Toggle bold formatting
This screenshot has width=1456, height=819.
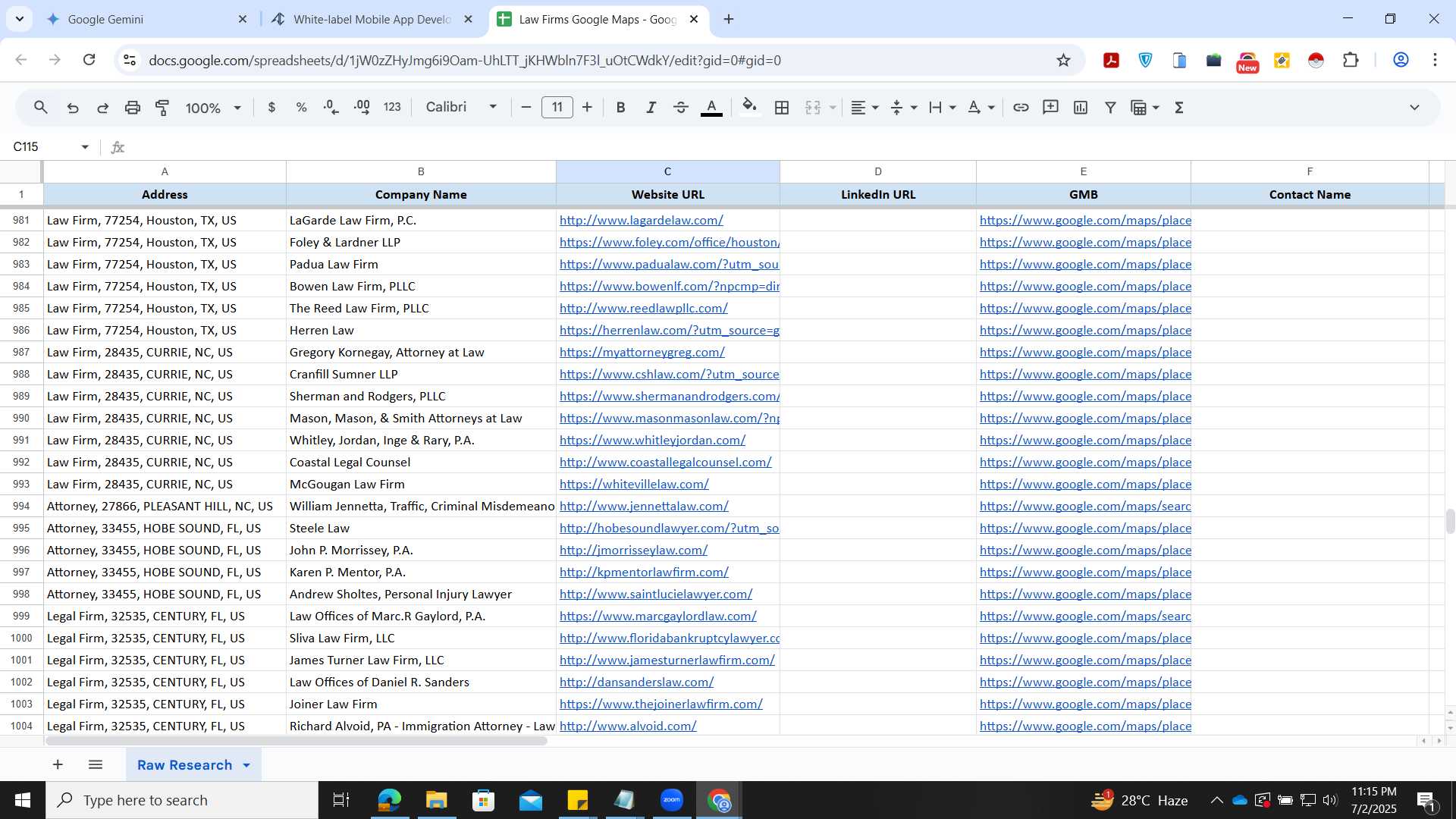620,108
